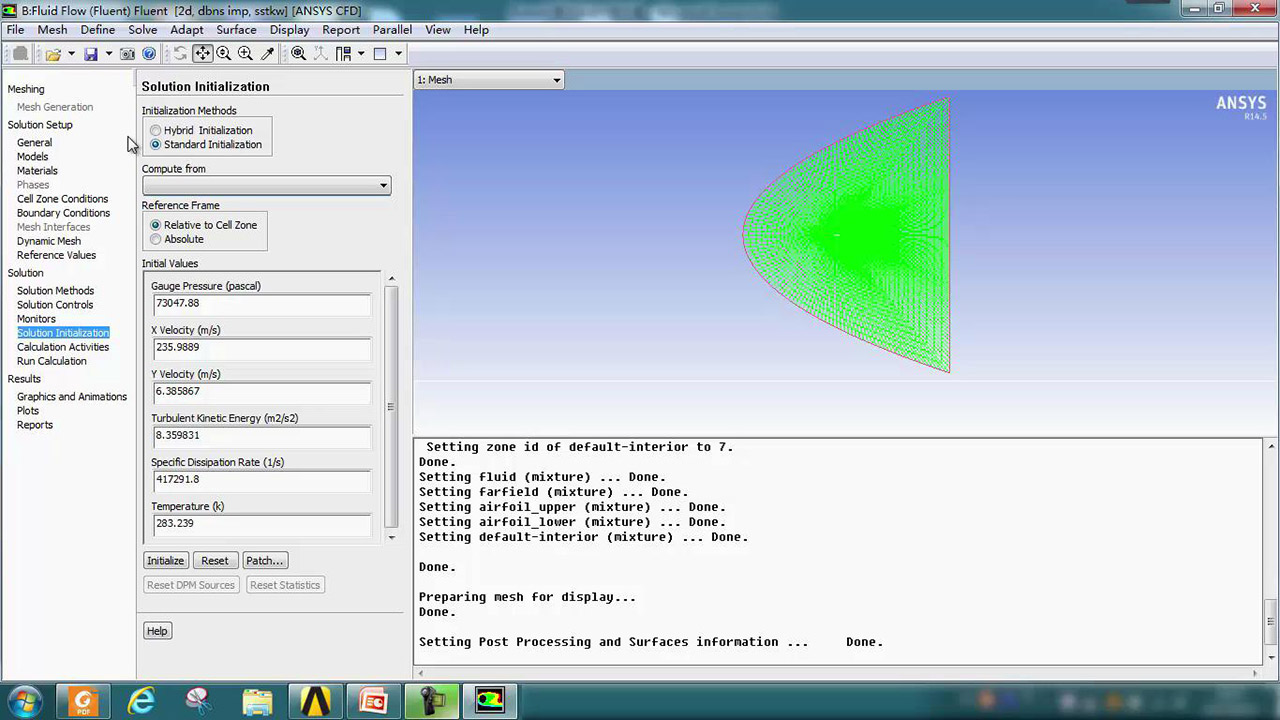The image size is (1280, 720).
Task: Click the X Velocity input field
Action: coord(261,347)
